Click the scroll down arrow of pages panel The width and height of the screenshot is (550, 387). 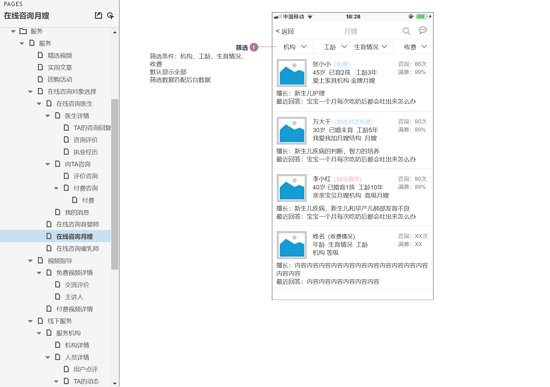[115, 383]
